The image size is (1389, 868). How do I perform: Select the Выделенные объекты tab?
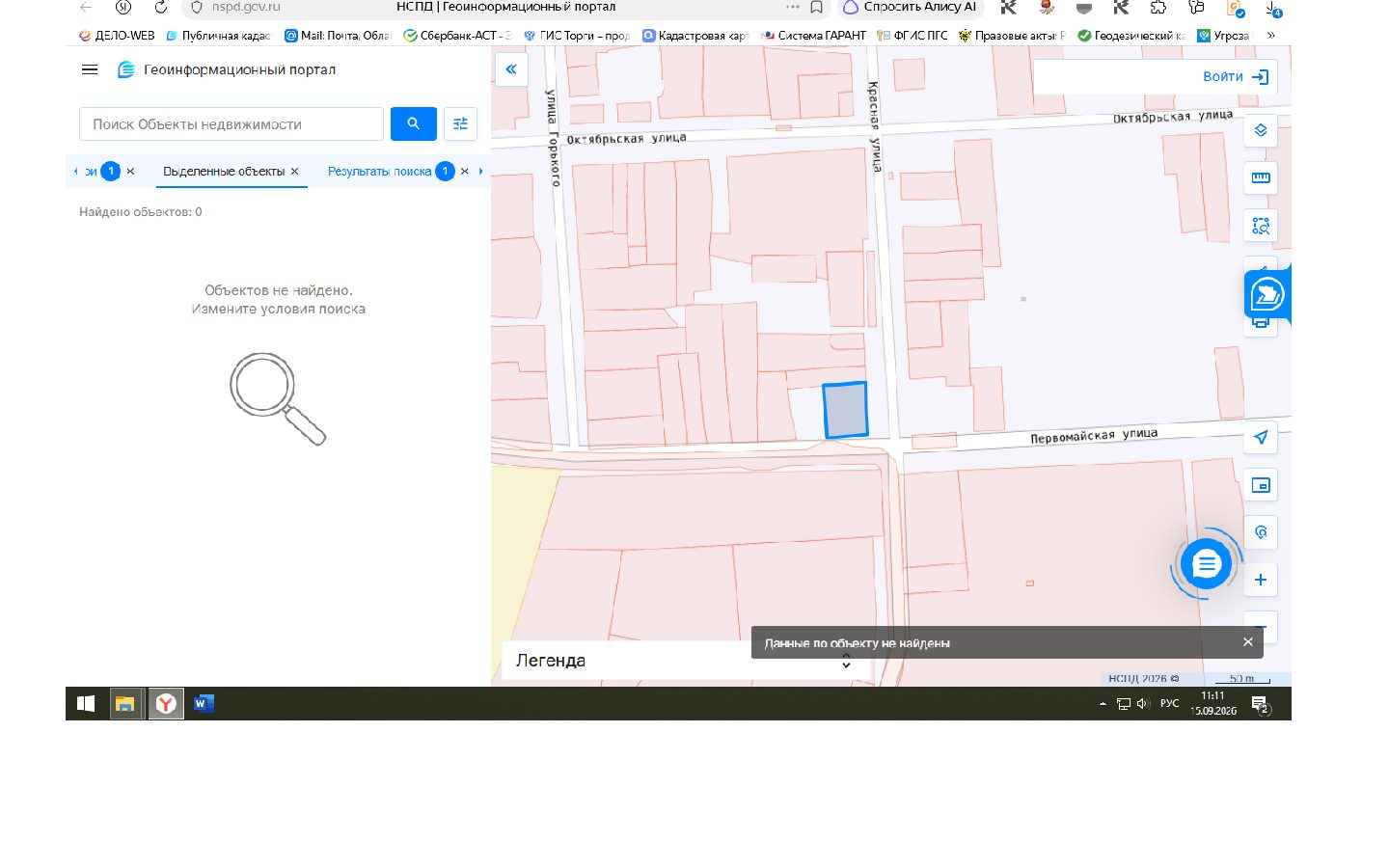click(x=224, y=172)
